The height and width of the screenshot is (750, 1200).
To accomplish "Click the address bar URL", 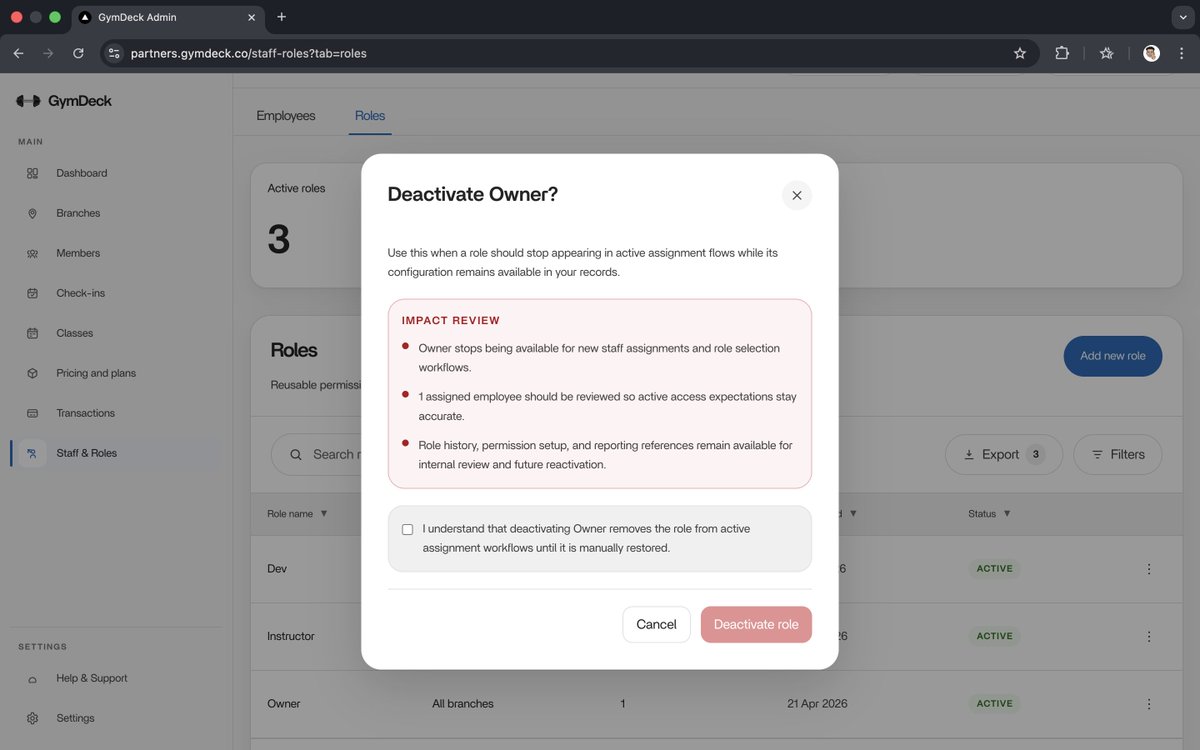I will pyautogui.click(x=249, y=53).
